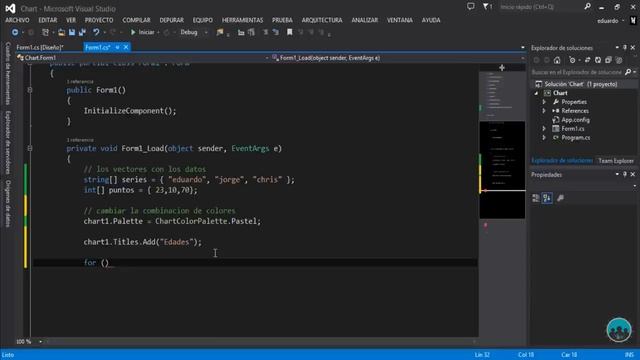Screen dimensions: 640x360
Task: Open the VENTANA menu
Action: [x=400, y=20]
